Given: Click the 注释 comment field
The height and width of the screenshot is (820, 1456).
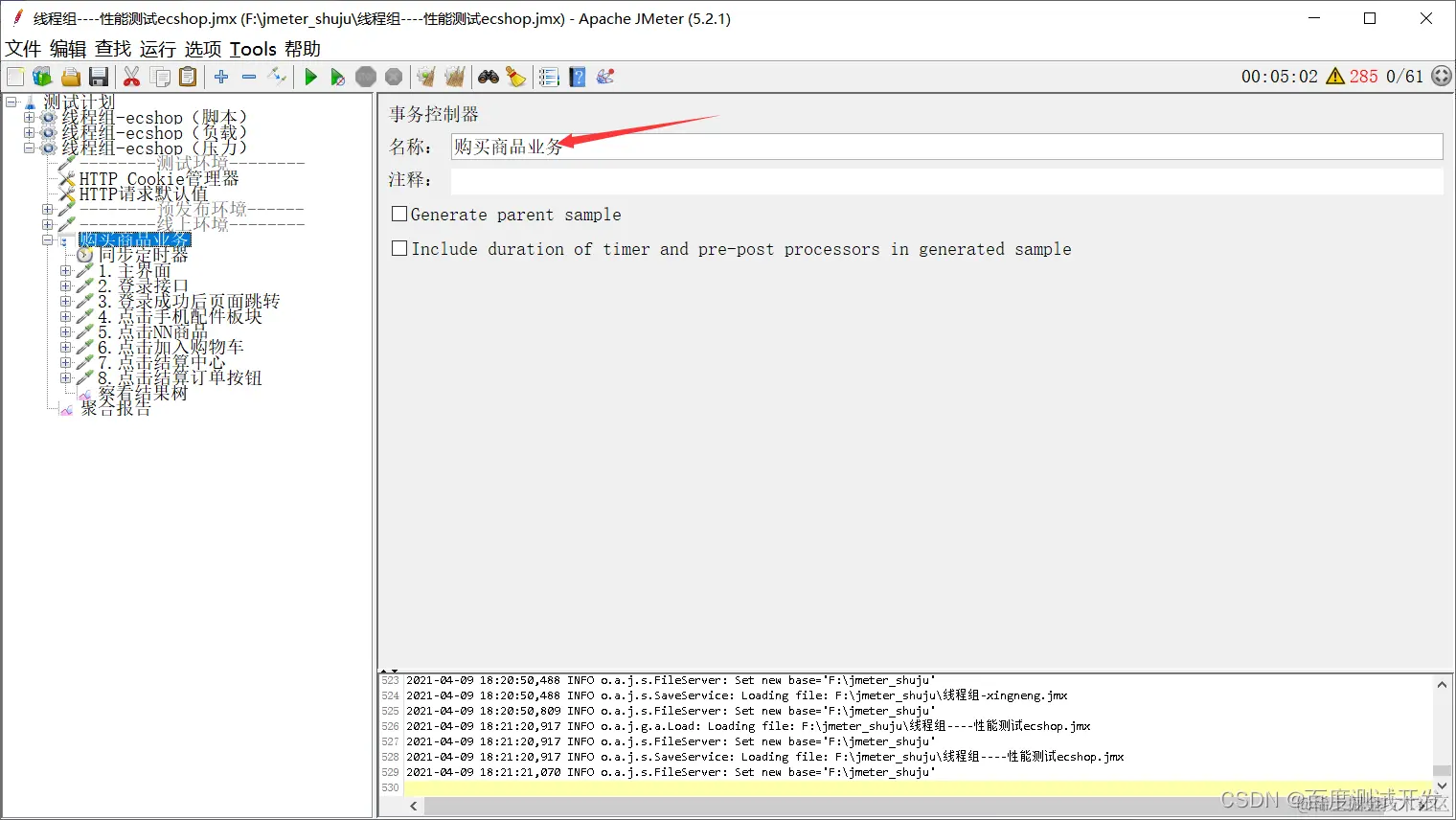Looking at the screenshot, I should pos(946,181).
